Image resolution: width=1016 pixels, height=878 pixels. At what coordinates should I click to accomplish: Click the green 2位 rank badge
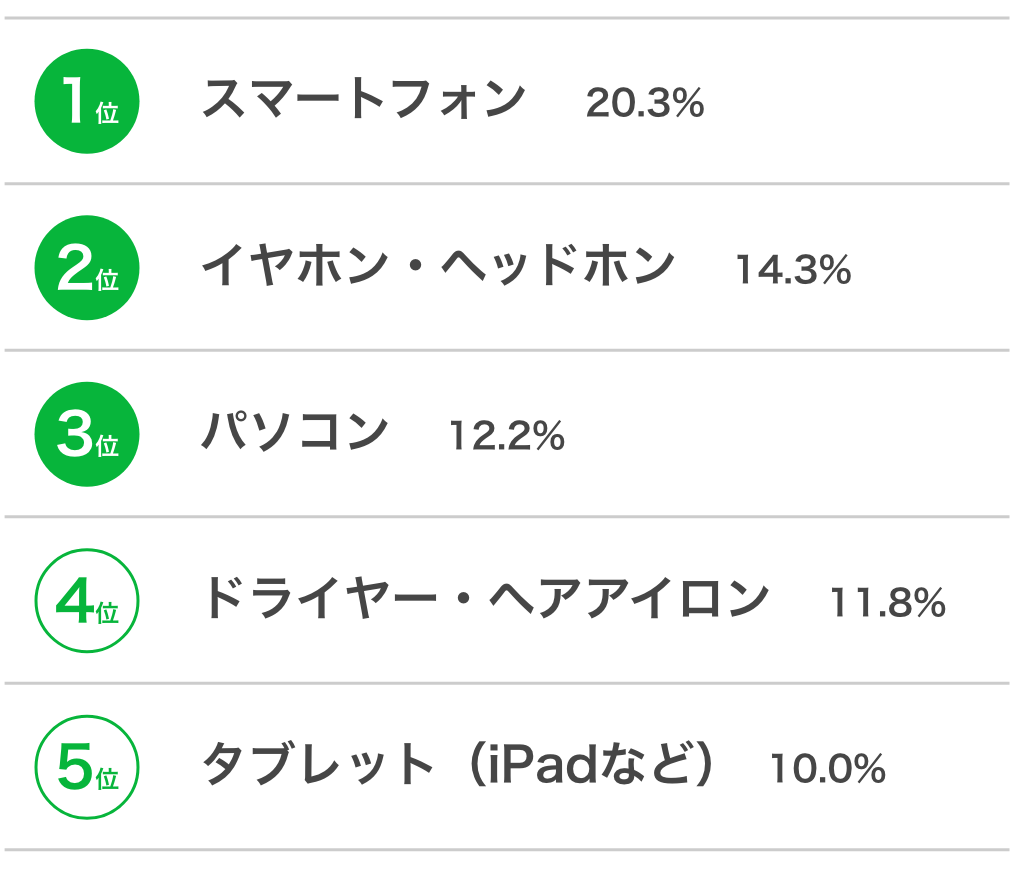pyautogui.click(x=87, y=268)
